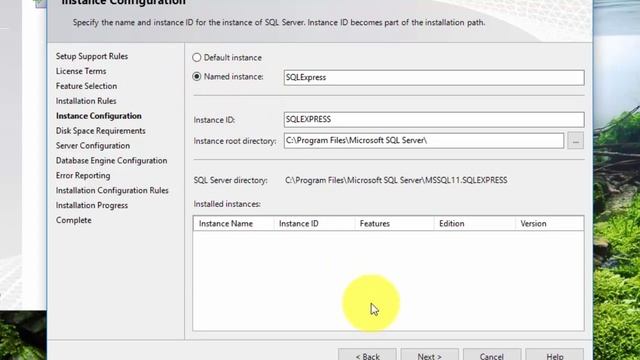This screenshot has height=360, width=640.
Task: Select Instance Configuration step
Action: pyautogui.click(x=99, y=116)
